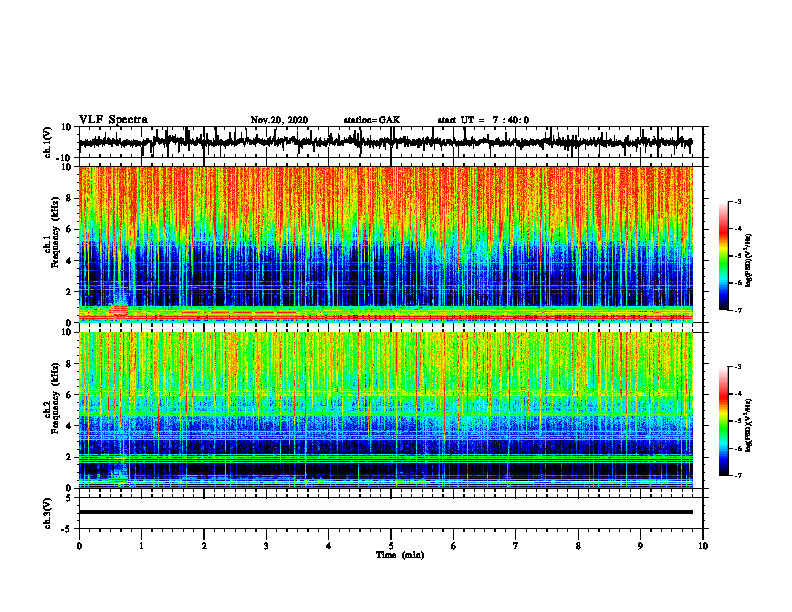Screen dimensions: 792x612
Task: Click the "-7" label on ch.1 color bar
Action: 737,310
